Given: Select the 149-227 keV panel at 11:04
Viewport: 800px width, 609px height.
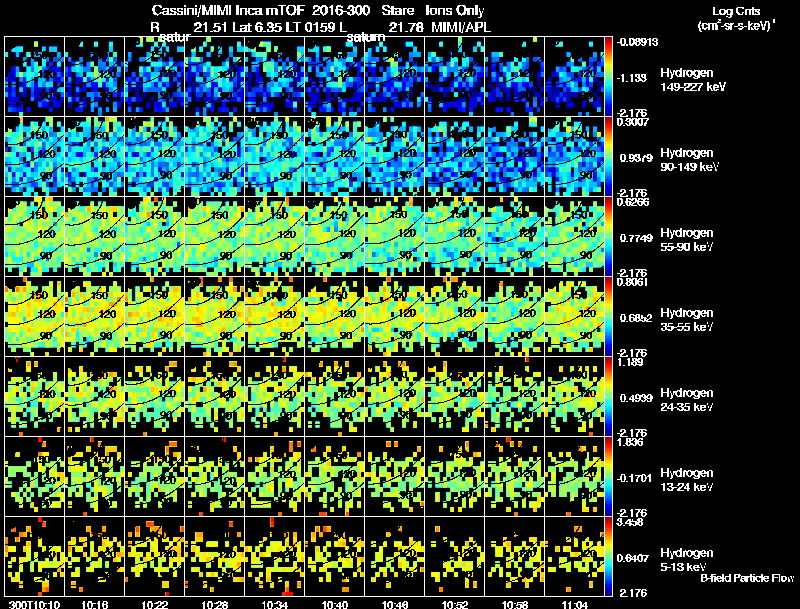Looking at the screenshot, I should pos(574,77).
